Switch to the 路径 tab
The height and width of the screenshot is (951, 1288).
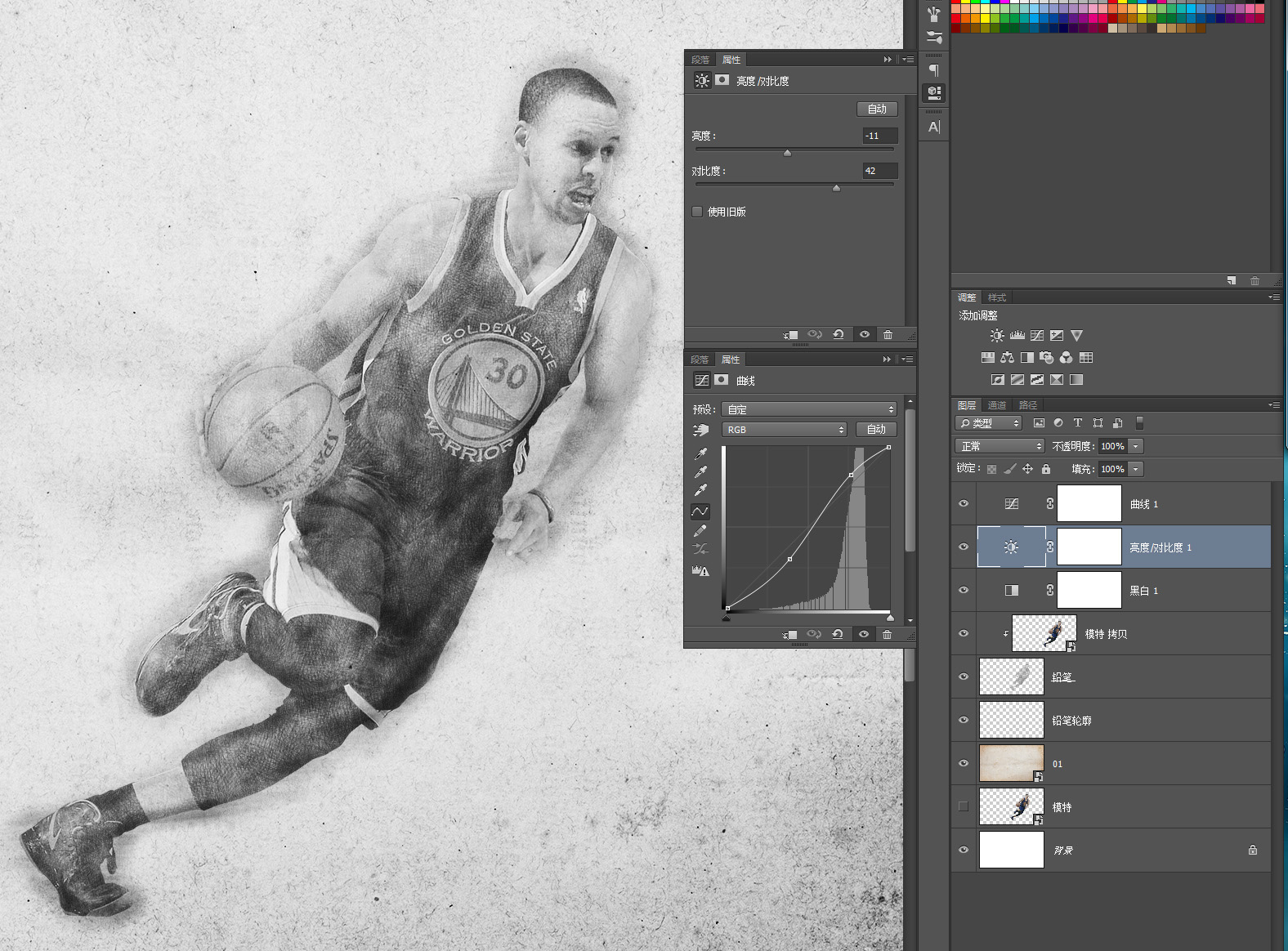(x=1028, y=405)
